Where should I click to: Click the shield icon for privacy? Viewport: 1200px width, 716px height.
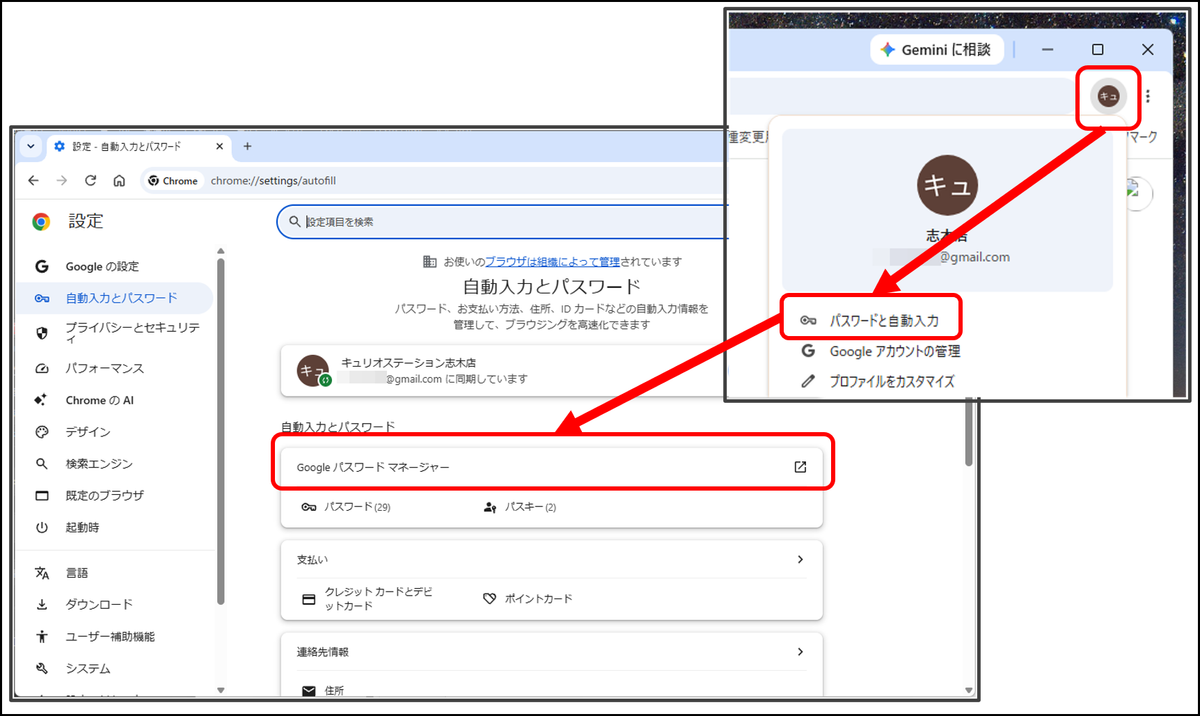pyautogui.click(x=42, y=333)
